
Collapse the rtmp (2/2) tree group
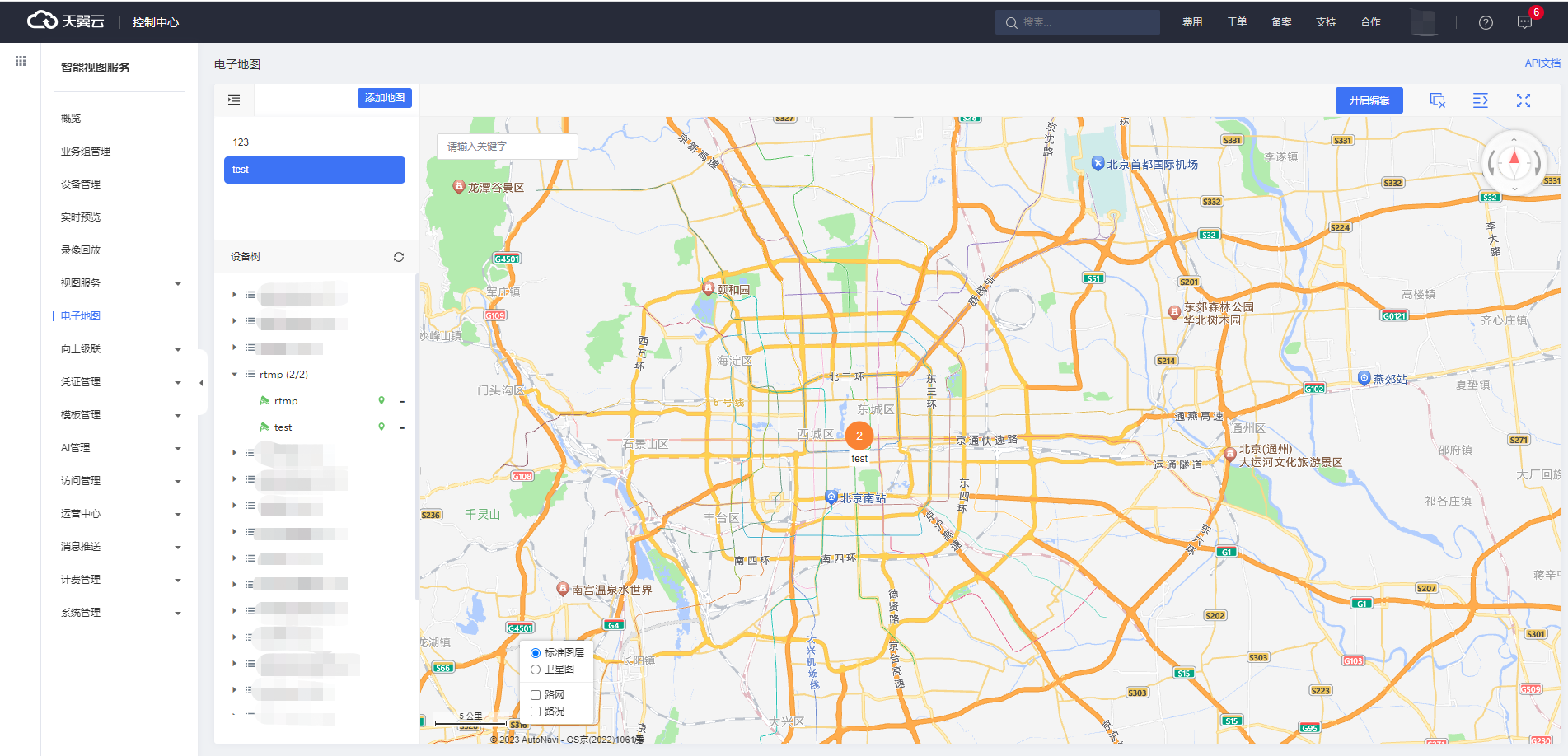point(235,375)
